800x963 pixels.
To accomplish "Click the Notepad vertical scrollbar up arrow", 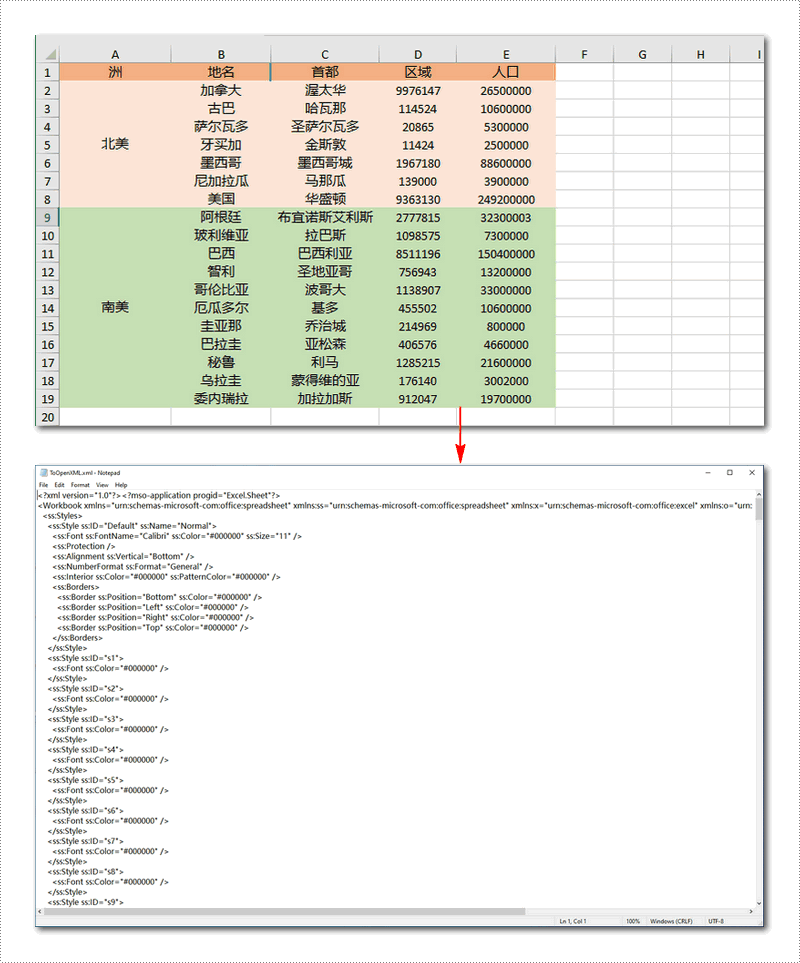I will [759, 494].
